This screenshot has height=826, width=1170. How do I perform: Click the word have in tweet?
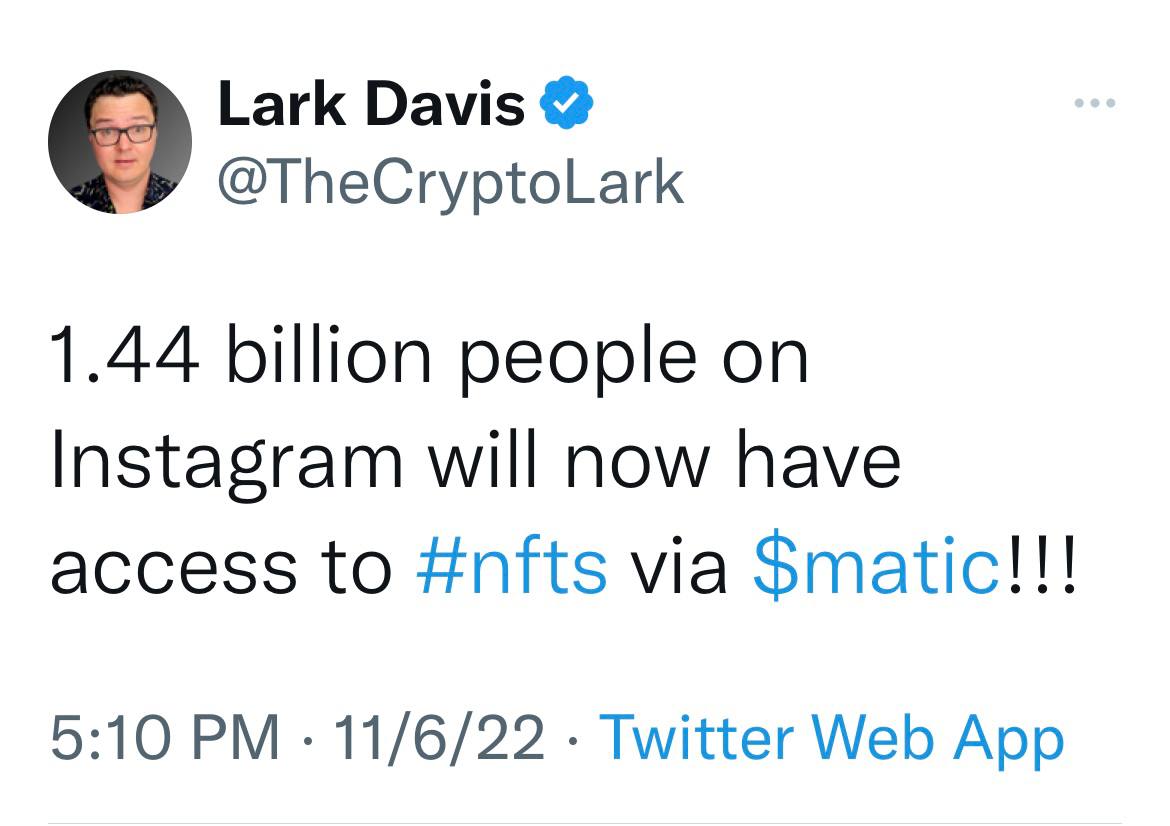point(819,460)
